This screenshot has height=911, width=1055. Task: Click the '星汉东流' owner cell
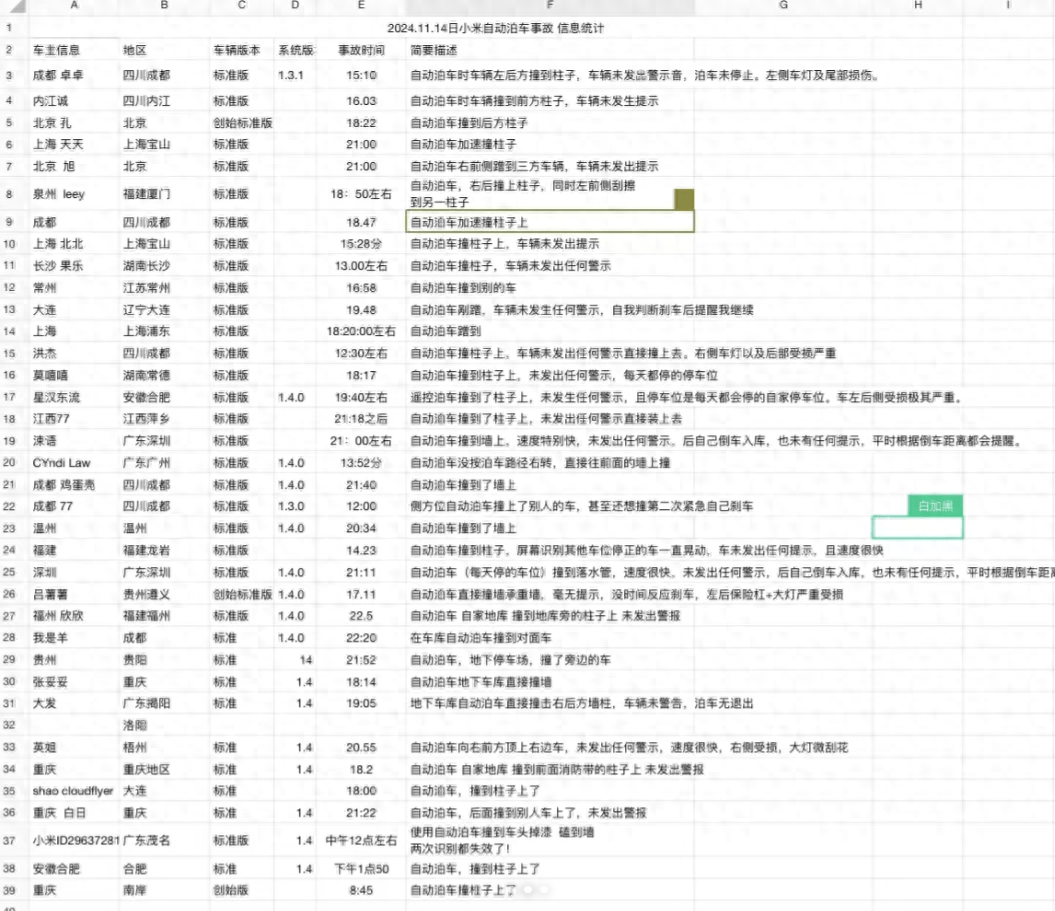(x=57, y=398)
